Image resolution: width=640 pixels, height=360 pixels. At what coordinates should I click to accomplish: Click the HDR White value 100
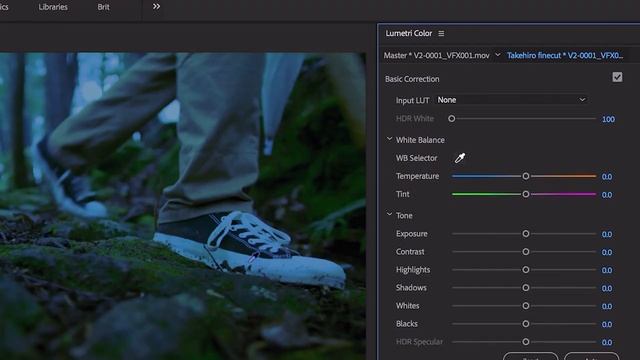[x=608, y=119]
